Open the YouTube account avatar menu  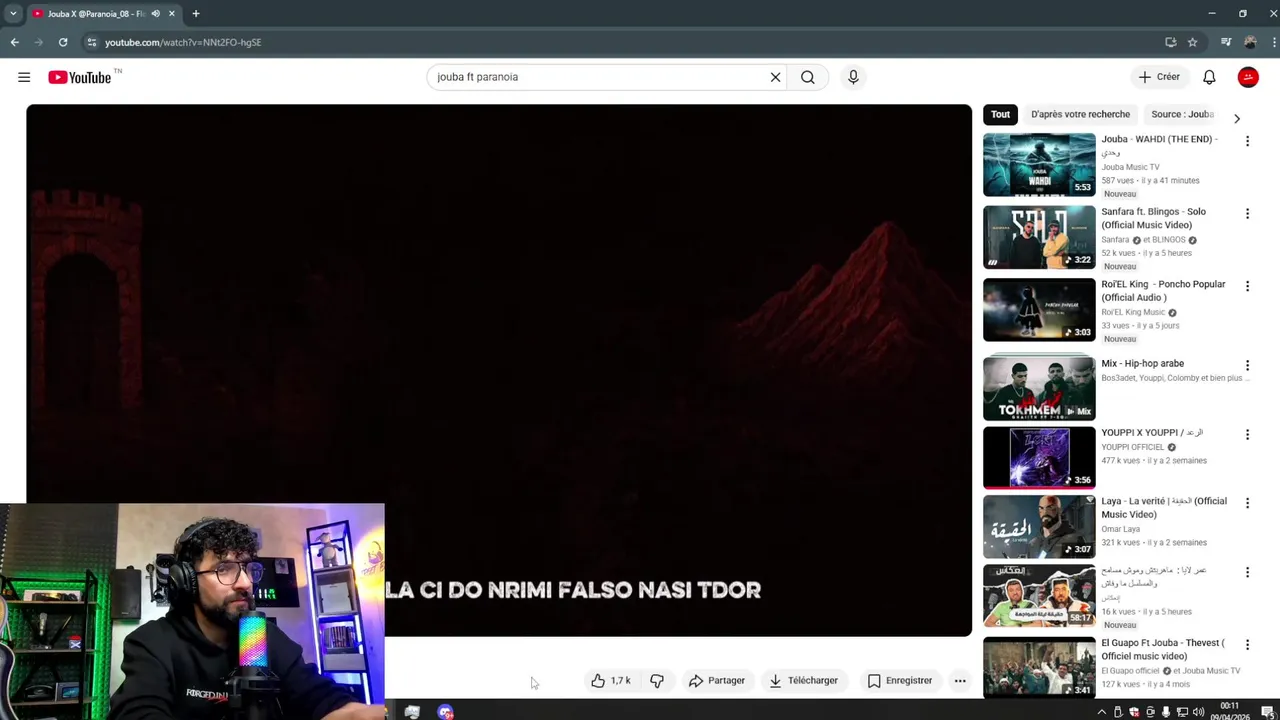click(1248, 77)
